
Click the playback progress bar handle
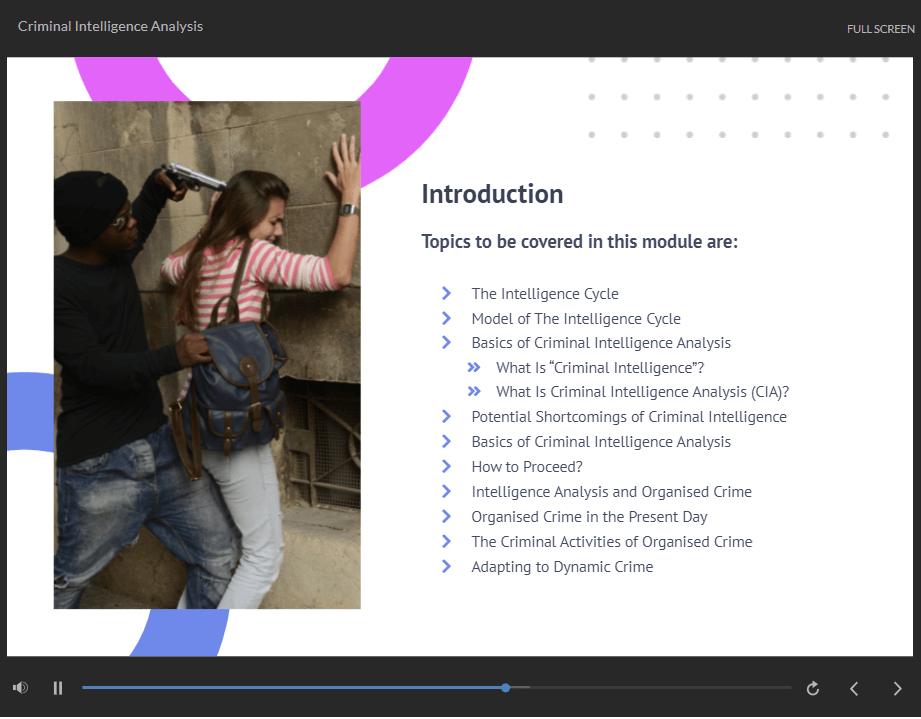(x=506, y=687)
